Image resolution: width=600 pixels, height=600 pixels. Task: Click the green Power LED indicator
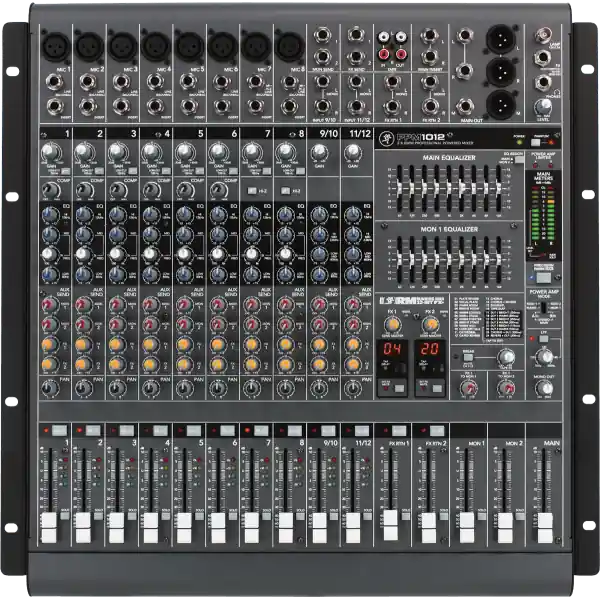point(519,142)
